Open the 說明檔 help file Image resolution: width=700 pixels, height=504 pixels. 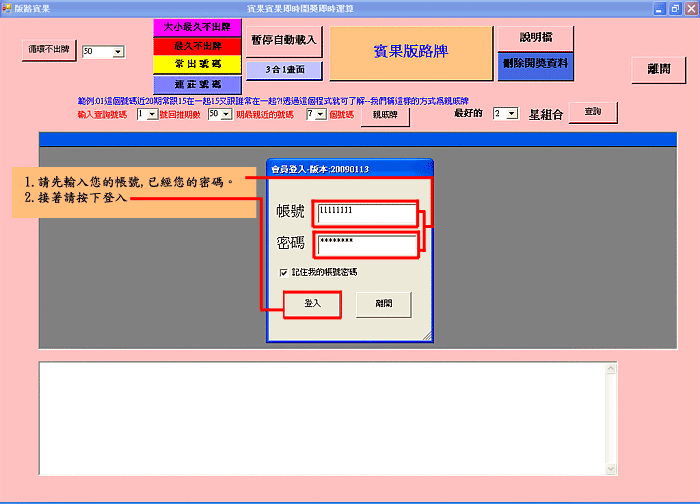coord(535,37)
